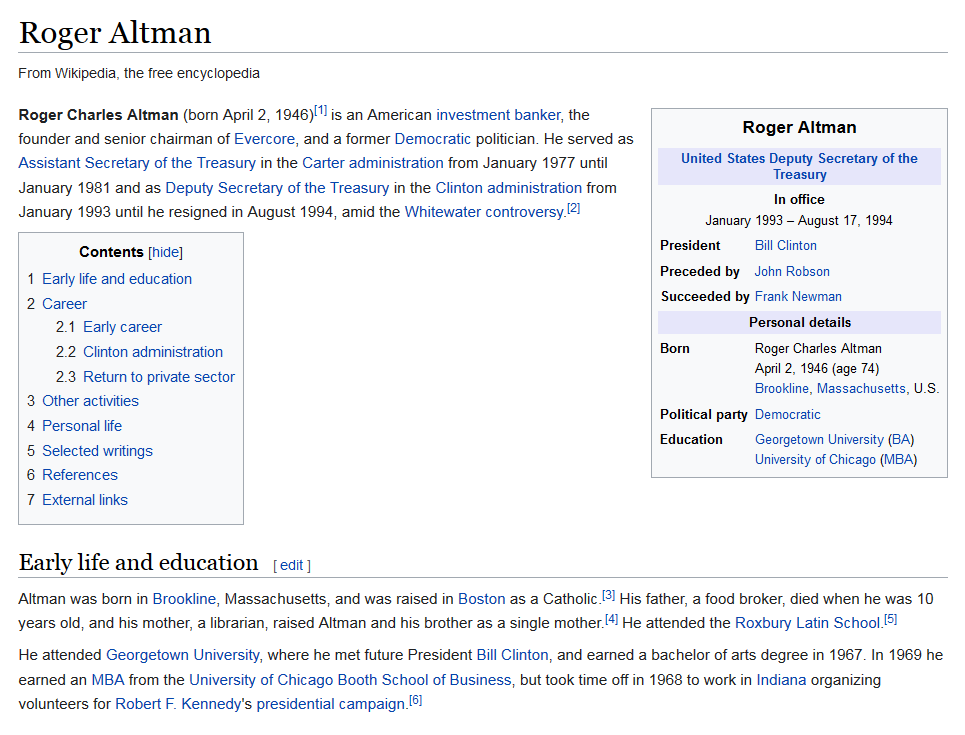The image size is (965, 735).
Task: Navigate to Return to private sector subsection
Action: pyautogui.click(x=159, y=377)
